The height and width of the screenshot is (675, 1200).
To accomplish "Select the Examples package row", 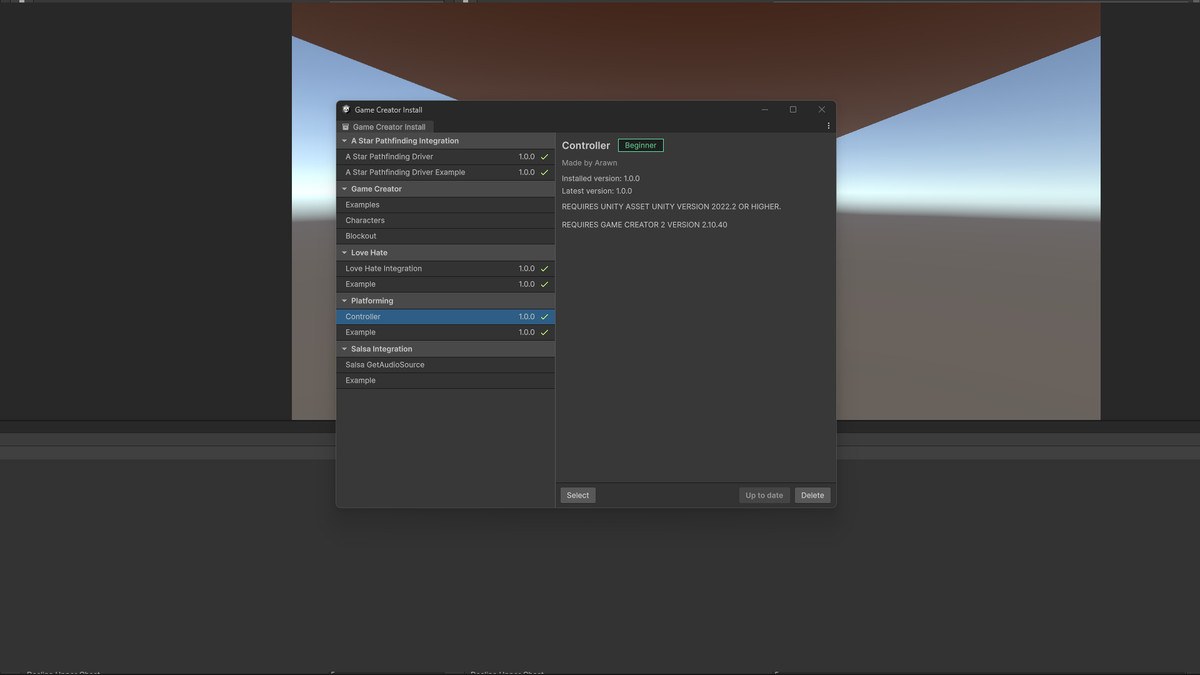I will 446,205.
